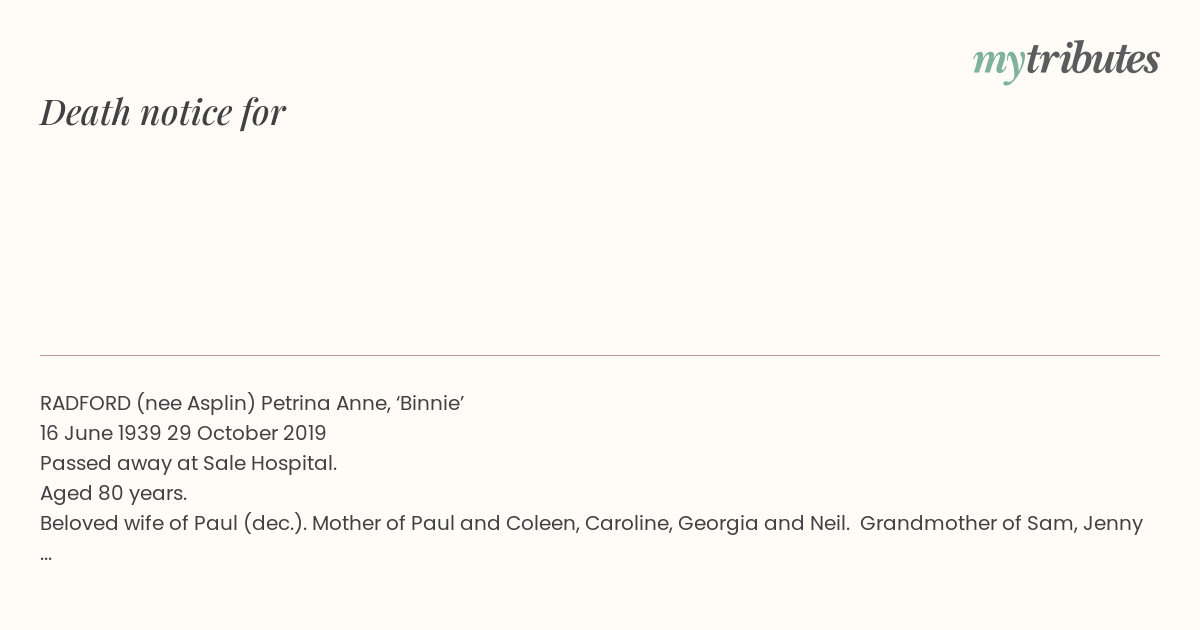Select the green "my" part of logo
This screenshot has width=1200, height=630.
(999, 64)
